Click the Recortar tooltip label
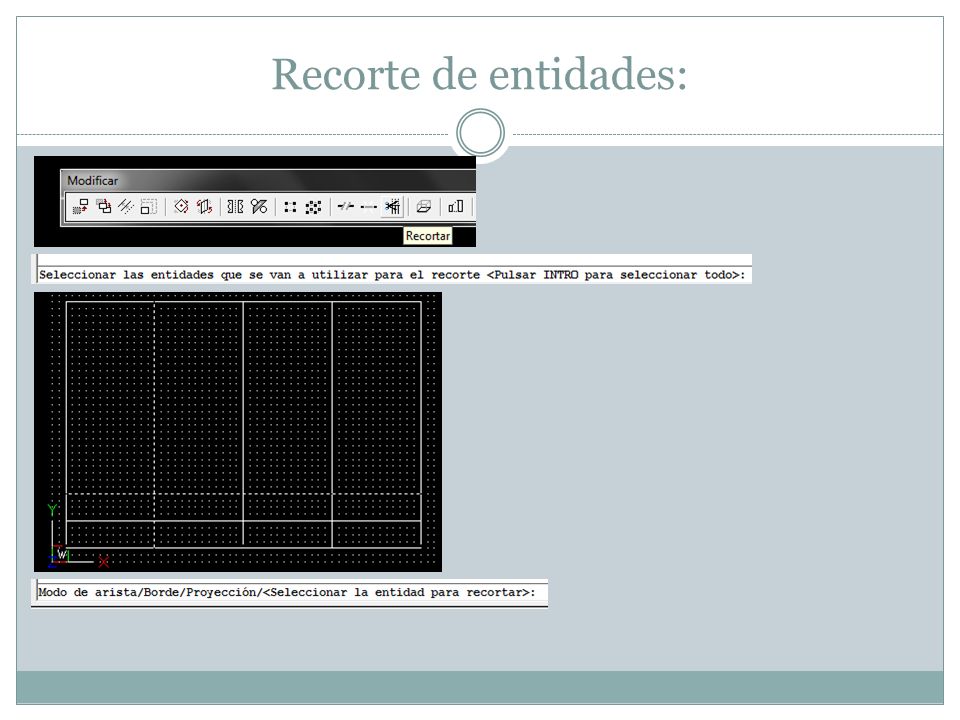The image size is (960, 720). coord(427,236)
